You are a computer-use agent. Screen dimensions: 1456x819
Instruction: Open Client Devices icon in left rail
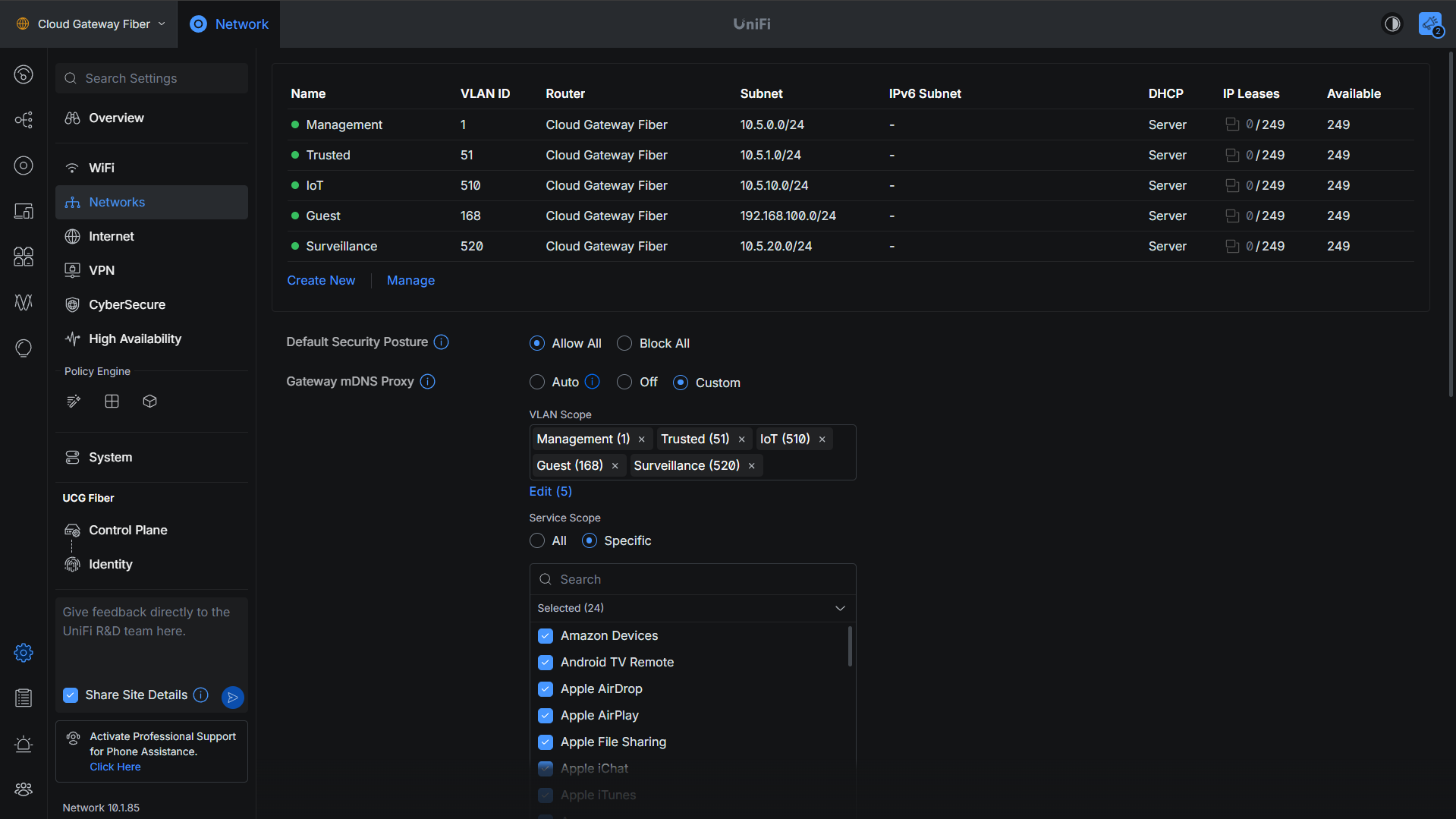(24, 211)
